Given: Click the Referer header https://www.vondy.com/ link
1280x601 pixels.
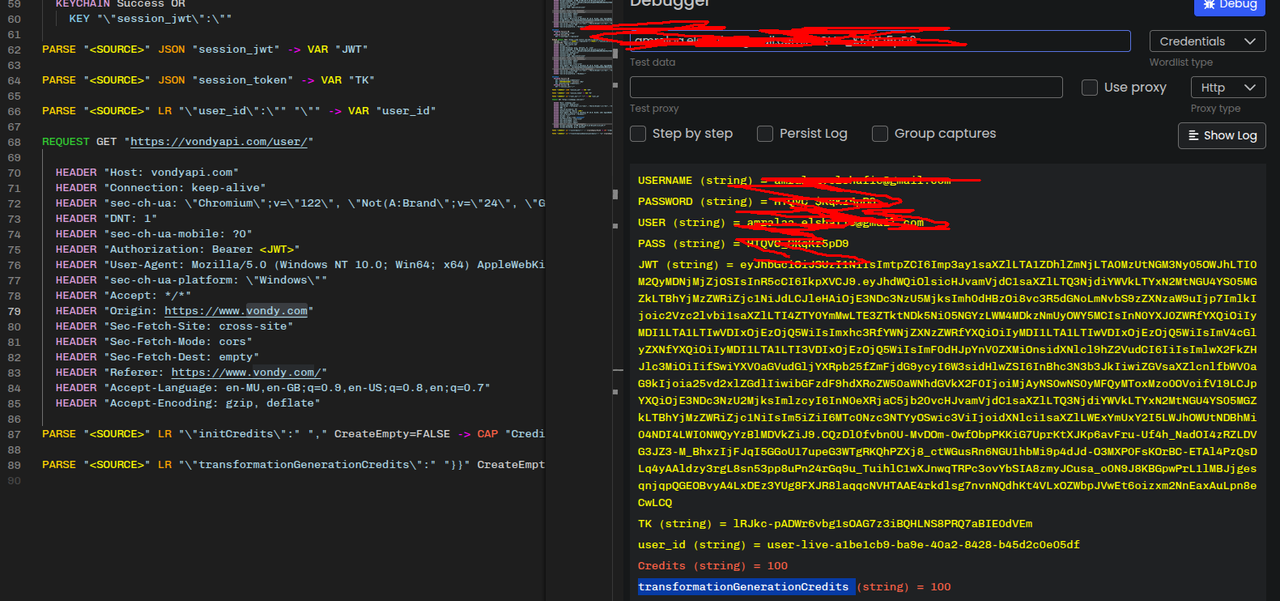Looking at the screenshot, I should [246, 372].
